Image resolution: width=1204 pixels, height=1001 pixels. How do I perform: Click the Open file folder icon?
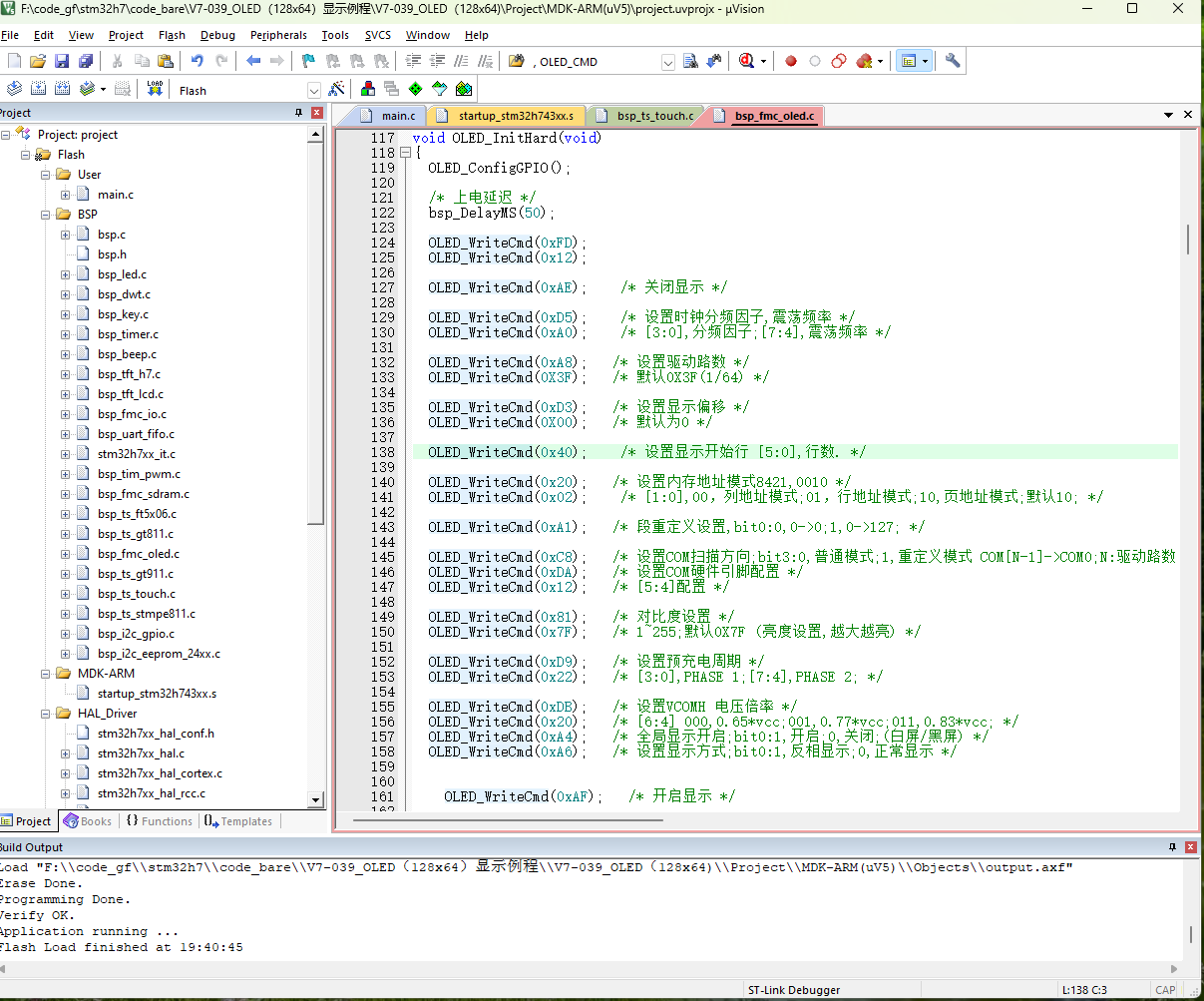pyautogui.click(x=38, y=61)
